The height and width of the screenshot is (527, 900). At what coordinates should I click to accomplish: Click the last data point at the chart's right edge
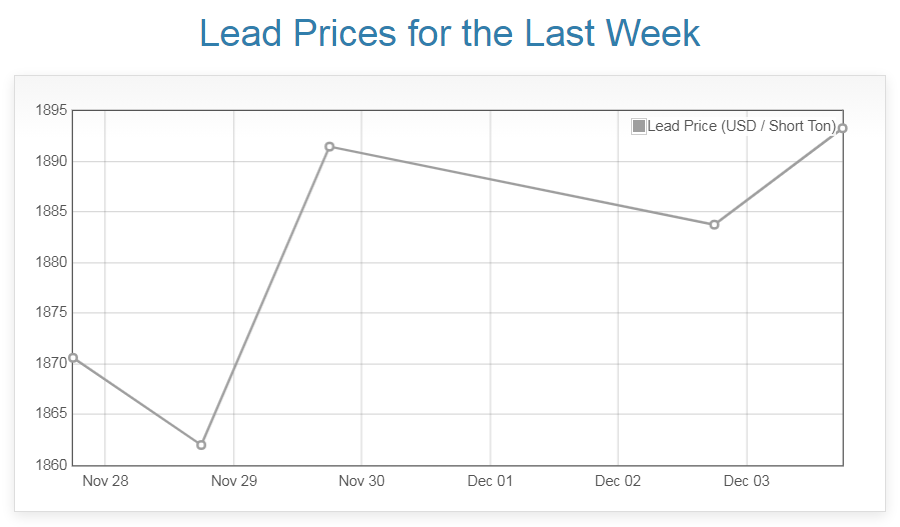tap(842, 128)
